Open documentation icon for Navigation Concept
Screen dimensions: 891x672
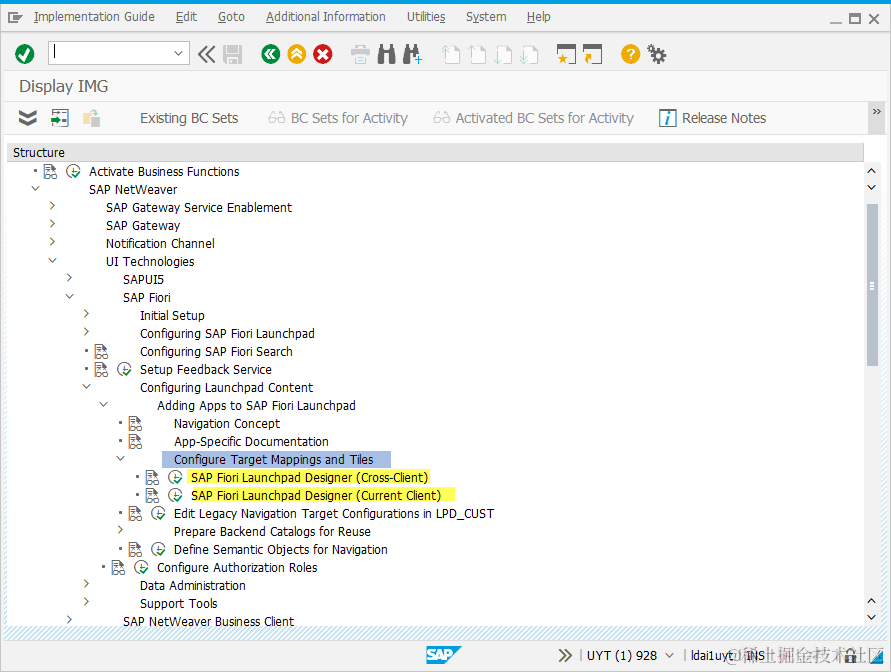pyautogui.click(x=135, y=424)
